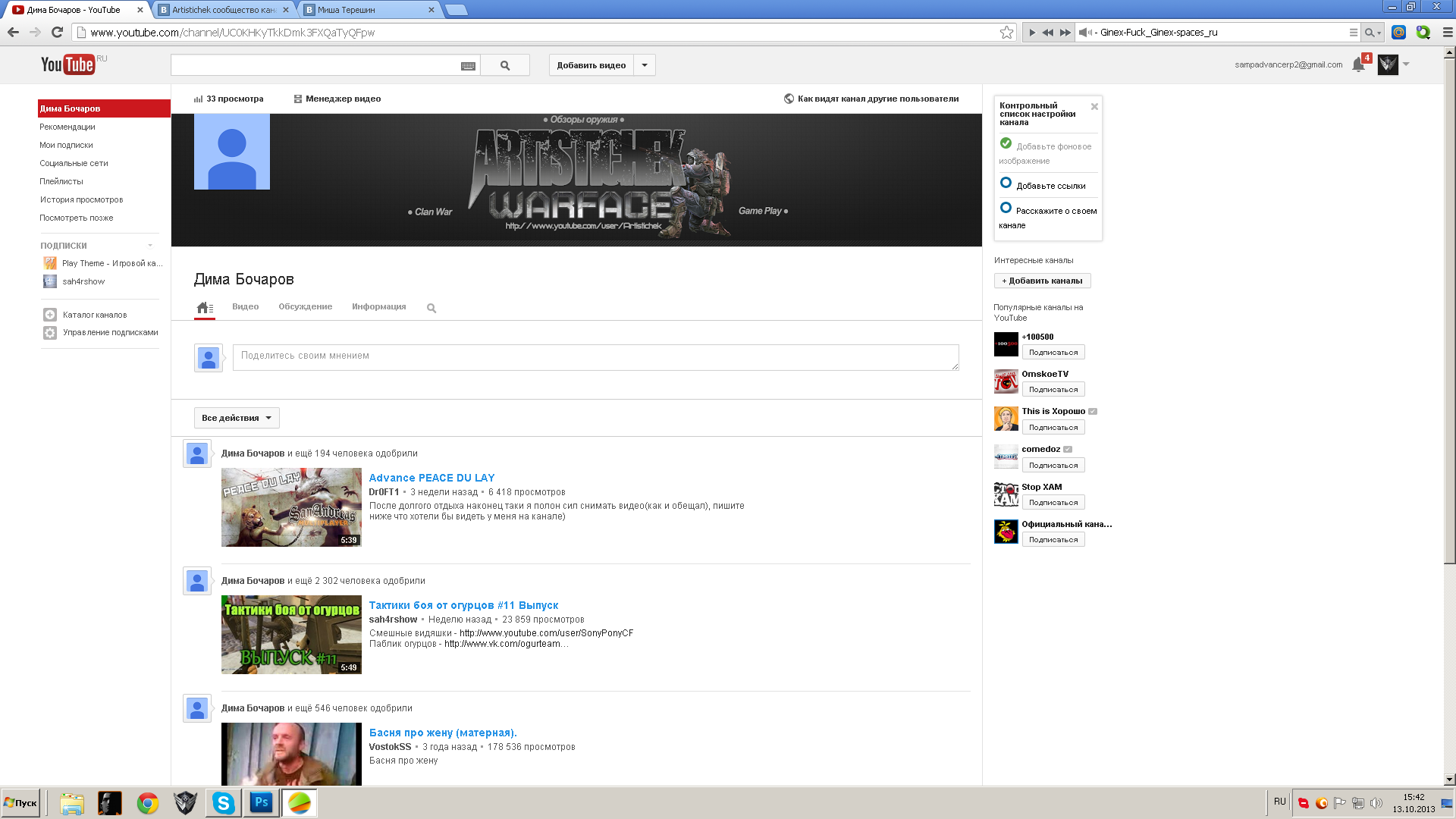Subscribe to the comedoz channel
The width and height of the screenshot is (1456, 819).
click(x=1053, y=466)
